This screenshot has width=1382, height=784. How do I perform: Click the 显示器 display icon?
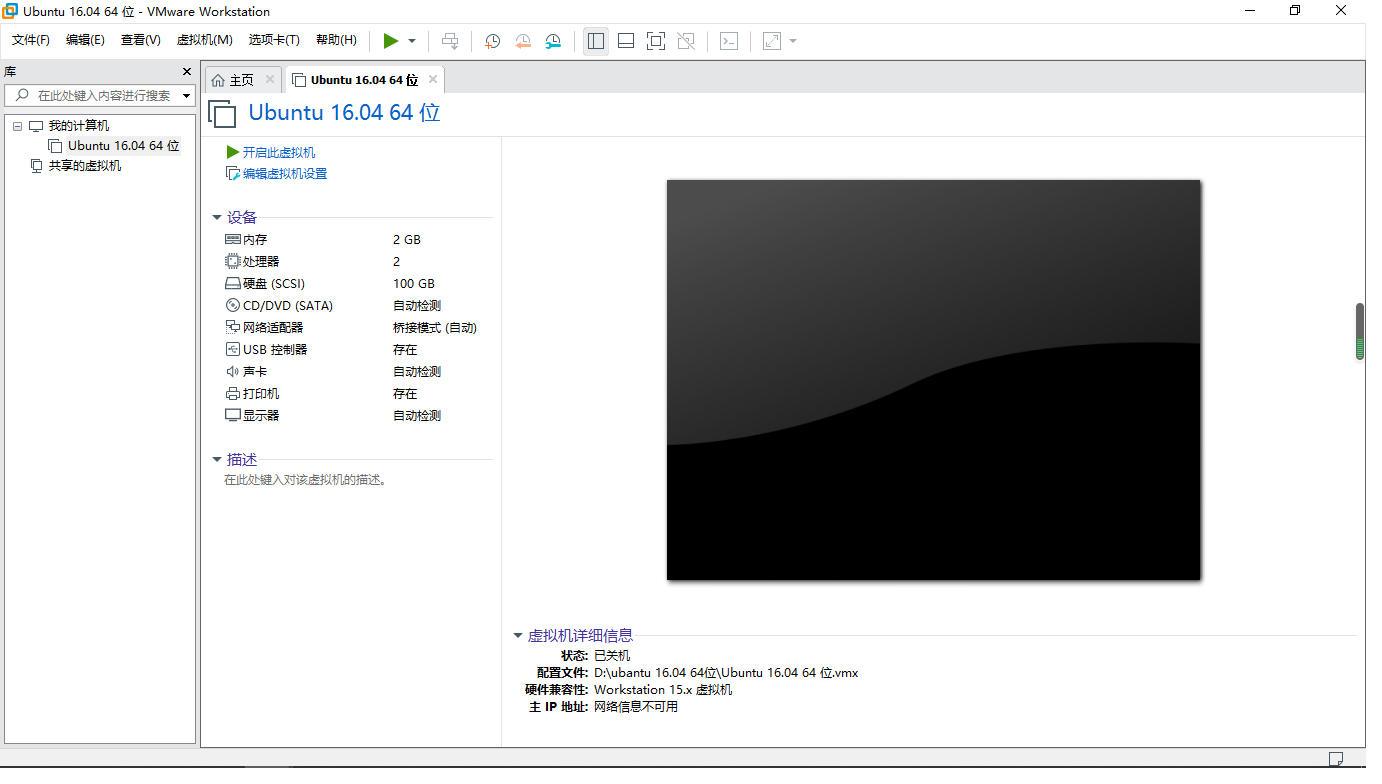[233, 416]
